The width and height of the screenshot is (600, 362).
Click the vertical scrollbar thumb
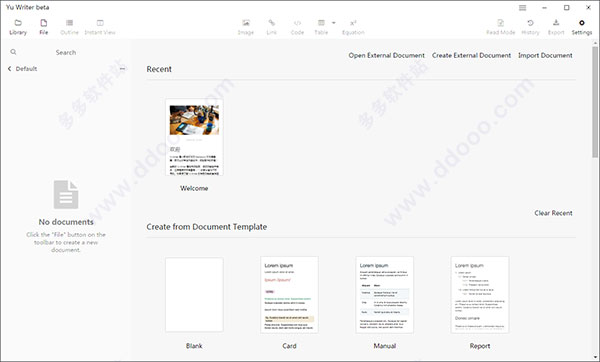click(595, 101)
